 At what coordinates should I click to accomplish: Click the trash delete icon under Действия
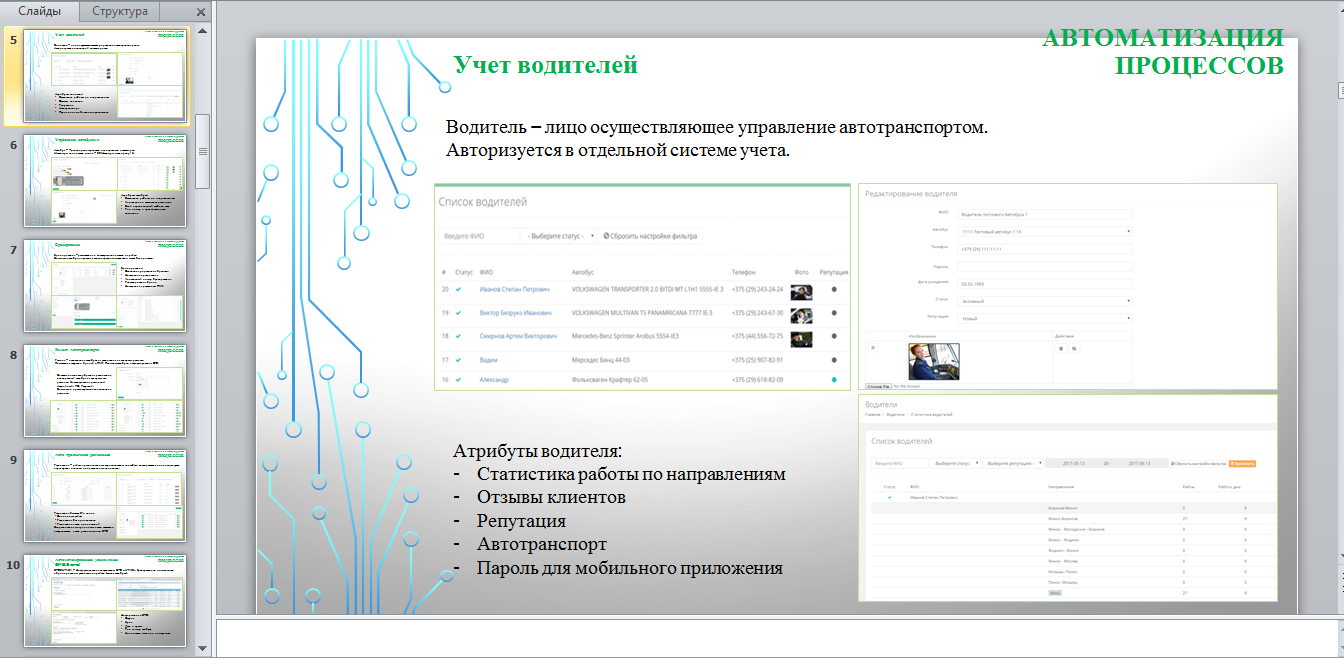tap(1061, 349)
